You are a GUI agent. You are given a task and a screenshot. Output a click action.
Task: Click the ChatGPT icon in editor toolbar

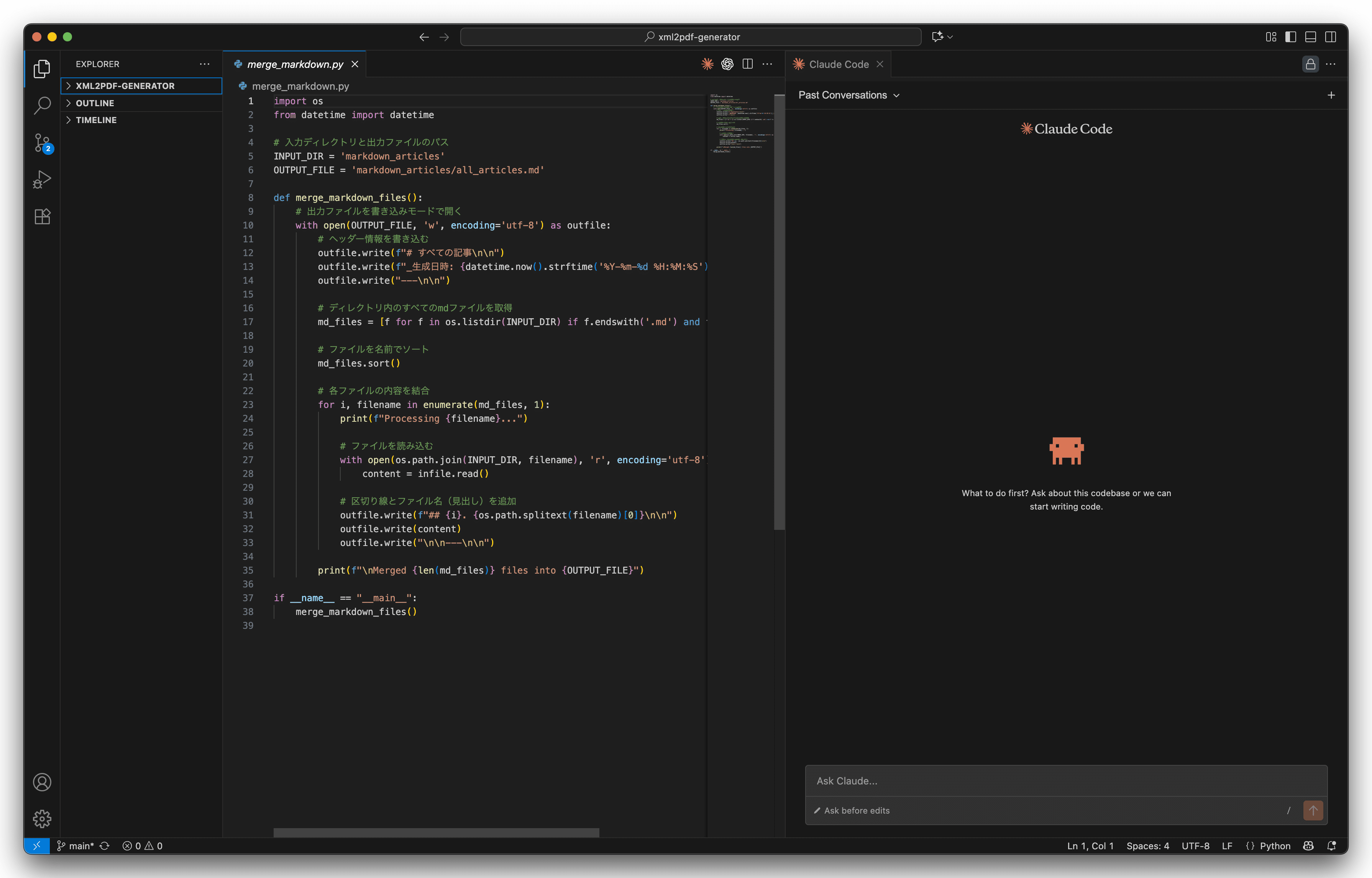727,64
